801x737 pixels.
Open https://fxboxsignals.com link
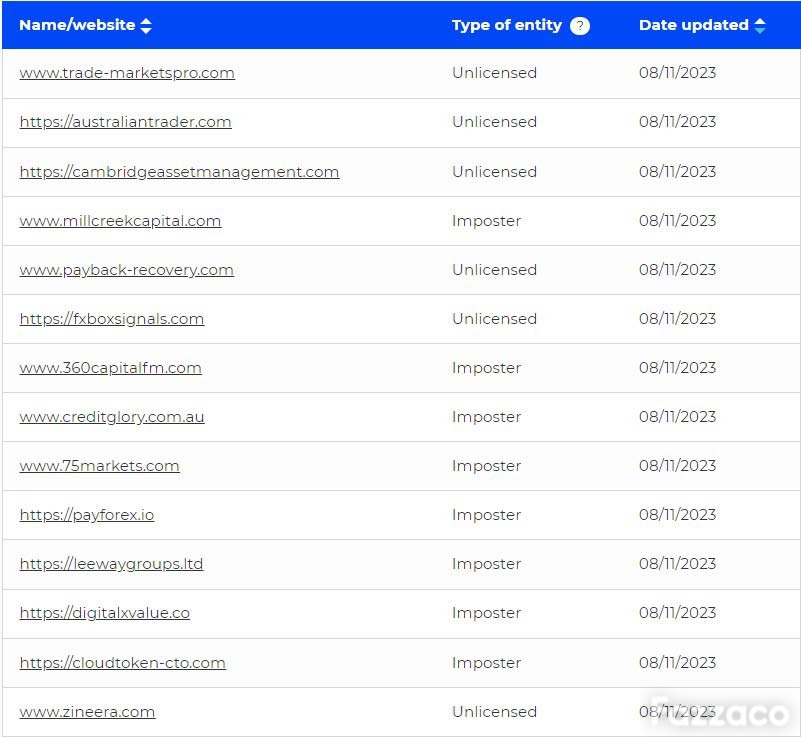(x=112, y=319)
